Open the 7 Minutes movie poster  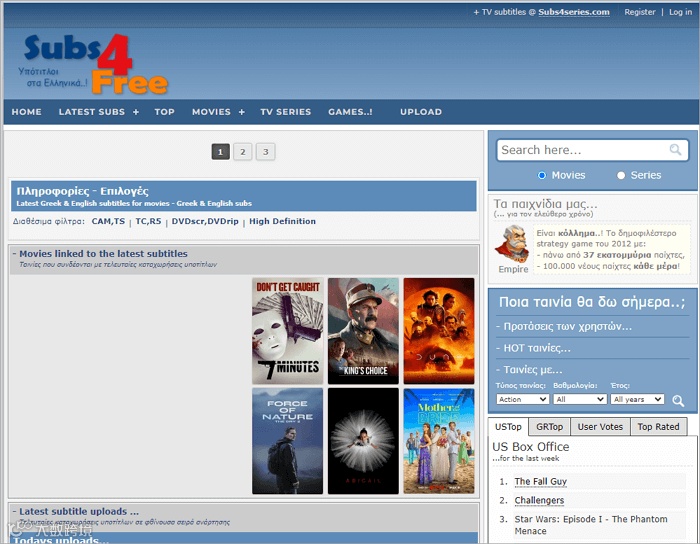(288, 331)
